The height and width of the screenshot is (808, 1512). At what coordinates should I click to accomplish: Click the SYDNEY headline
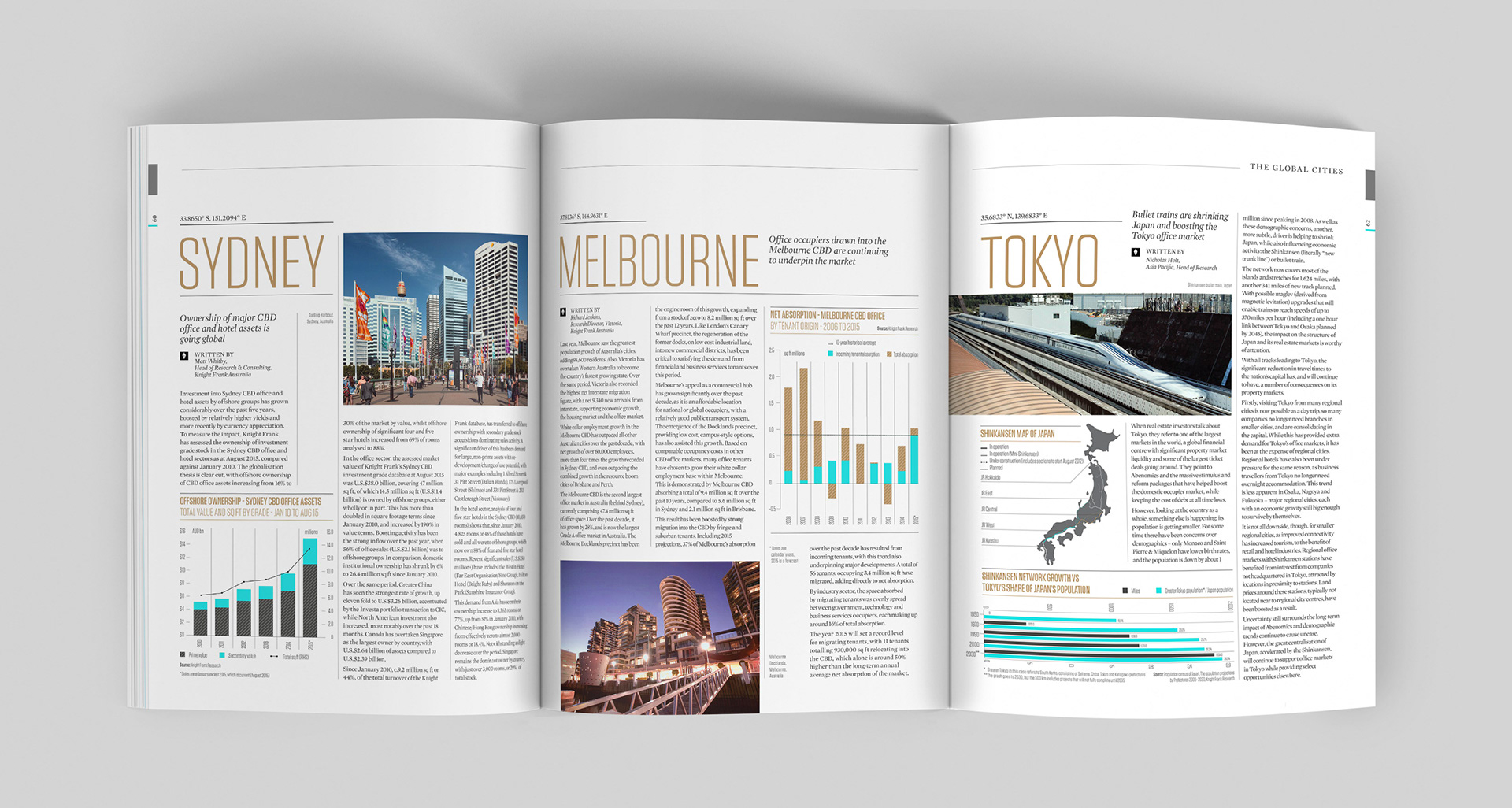coord(252,261)
